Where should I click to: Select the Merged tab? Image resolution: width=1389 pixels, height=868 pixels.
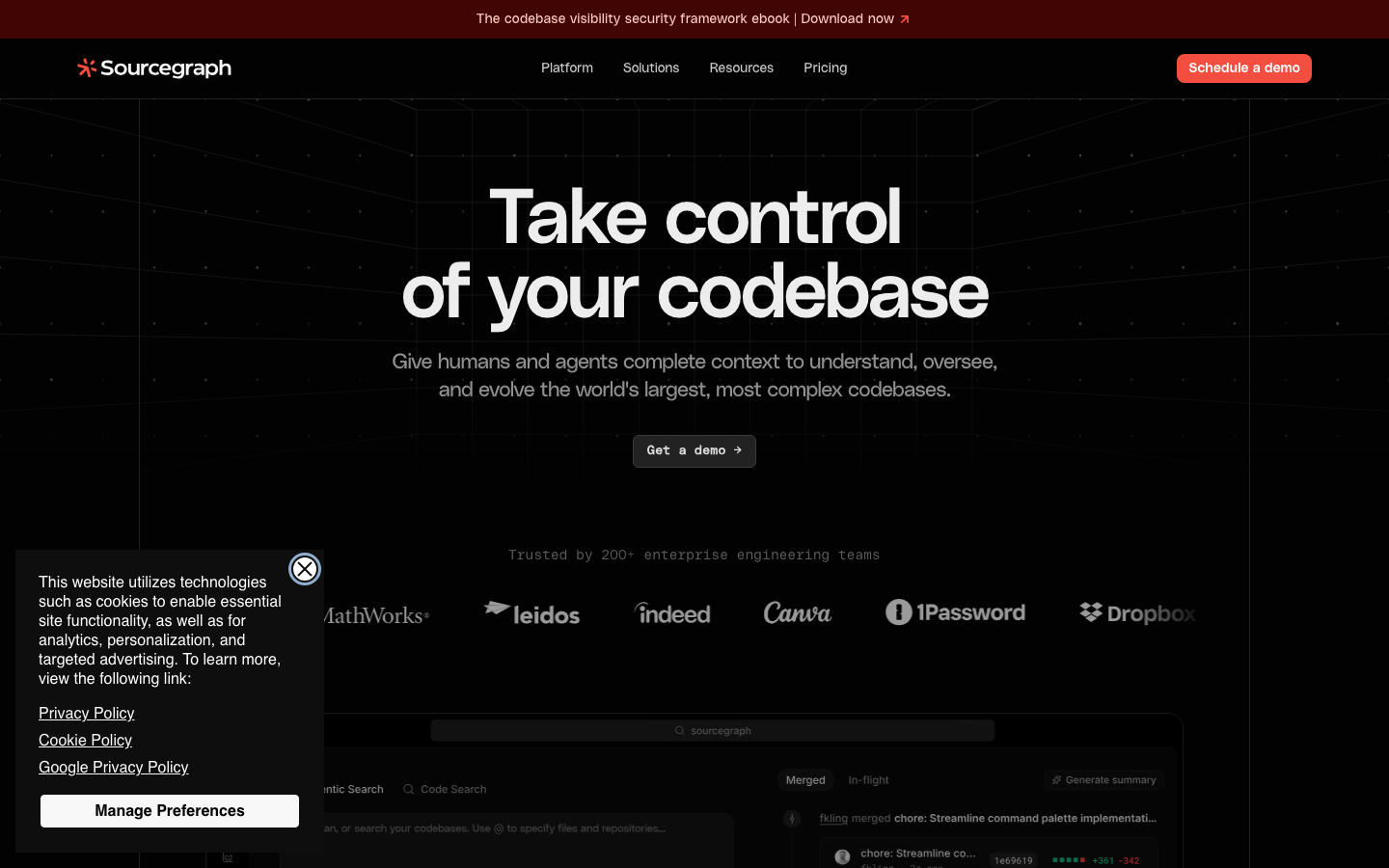tap(805, 780)
